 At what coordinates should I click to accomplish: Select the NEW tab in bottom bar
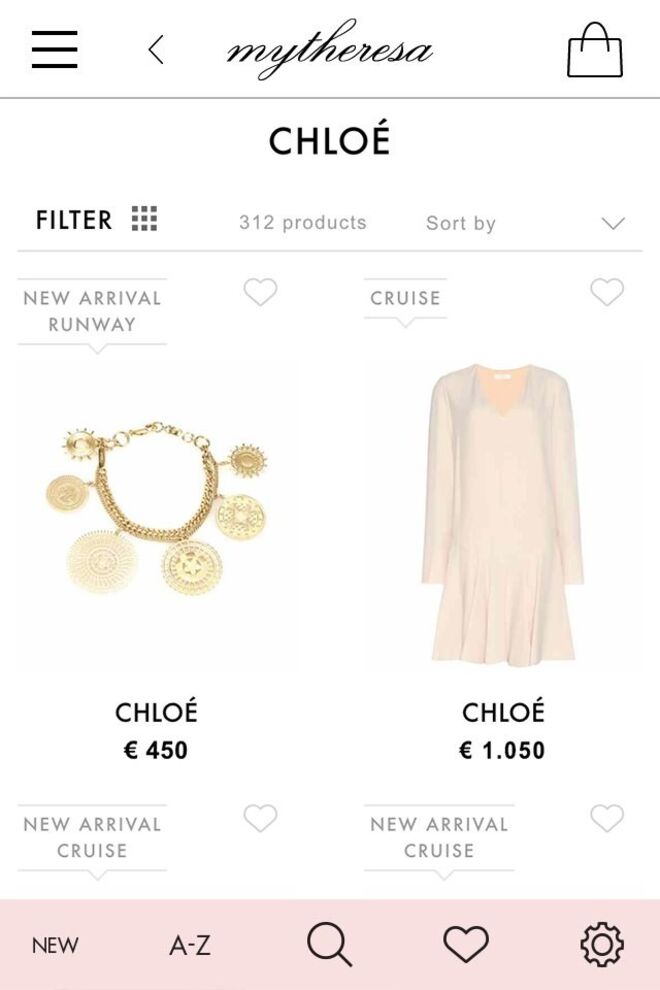tap(55, 945)
